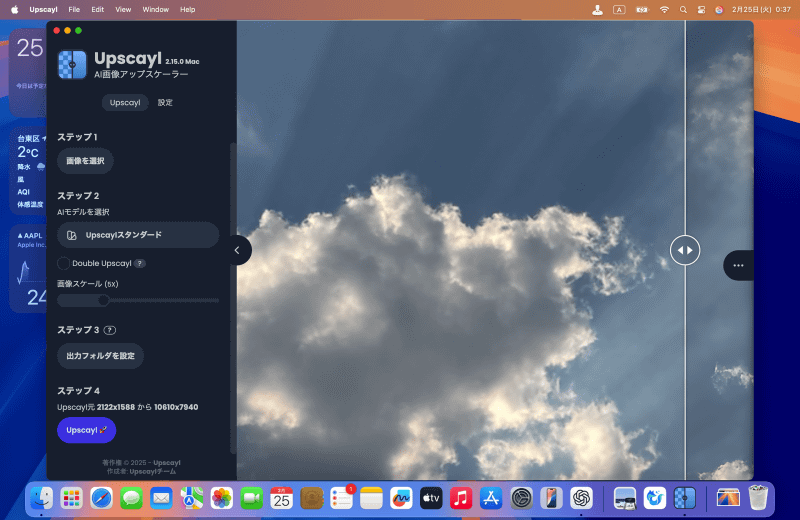Screen dimensions: 800x520
Task: Collapse the sidebar with the left chevron
Action: pyautogui.click(x=237, y=250)
